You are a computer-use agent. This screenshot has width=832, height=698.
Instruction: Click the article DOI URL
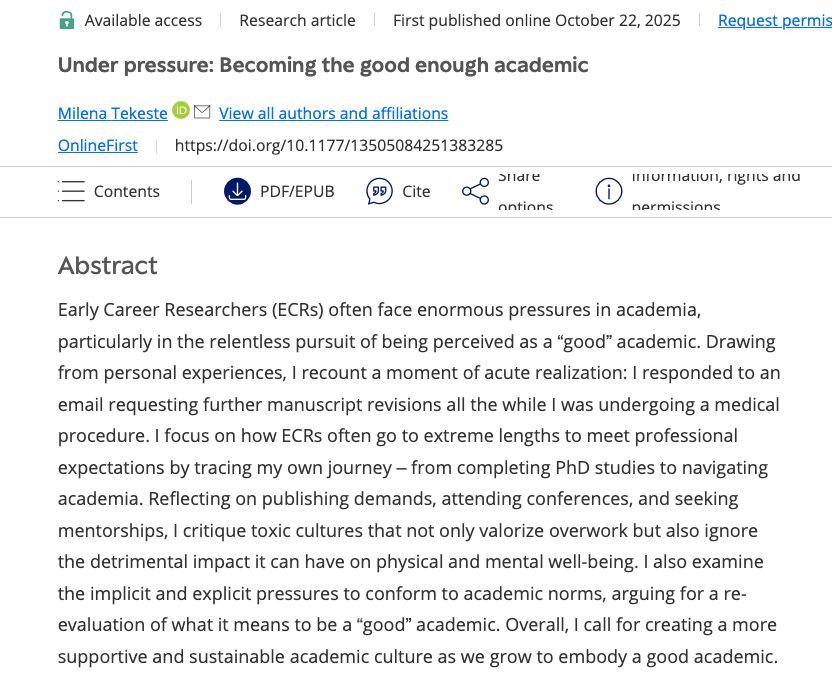[338, 145]
